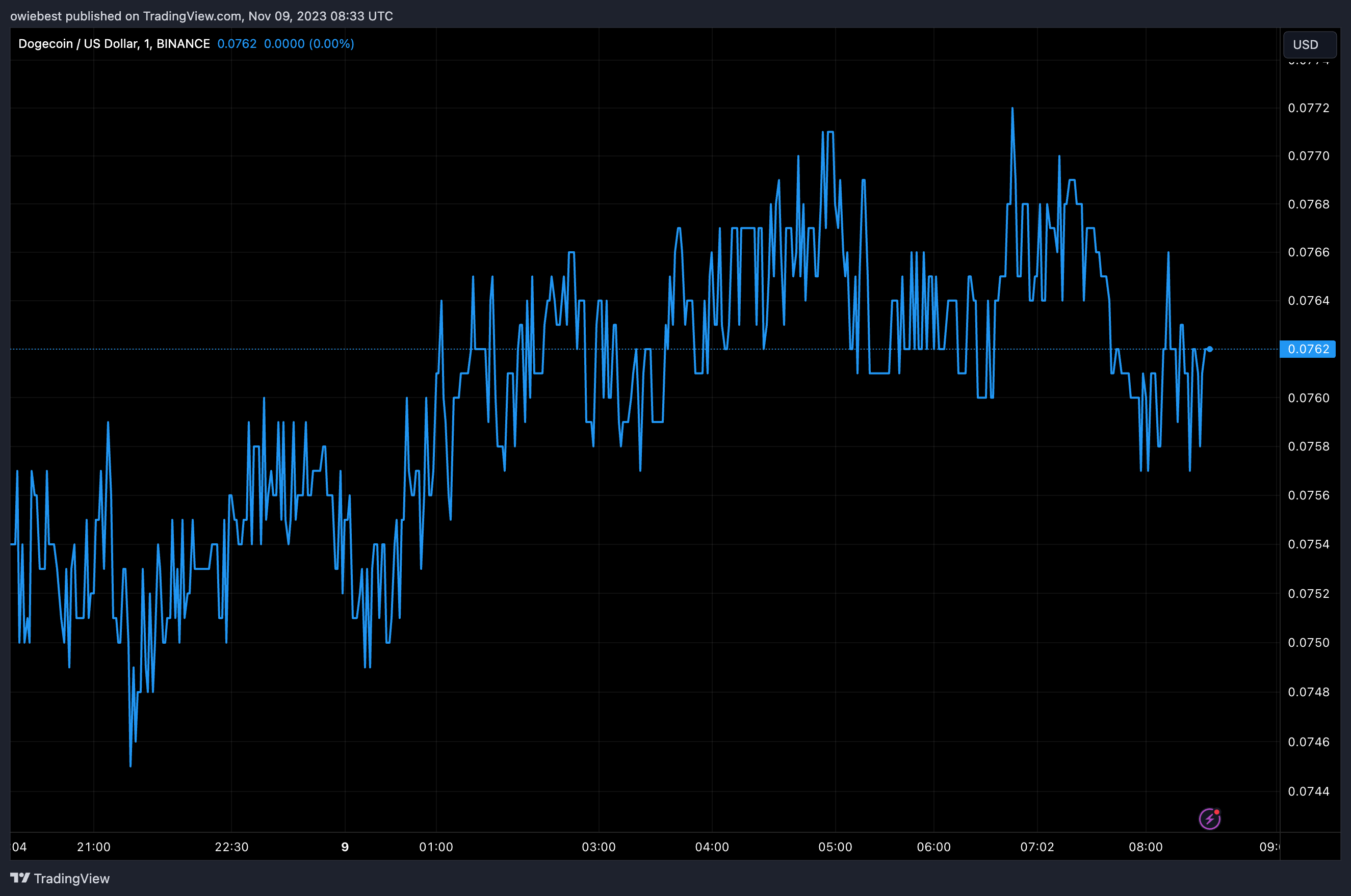The width and height of the screenshot is (1351, 896).
Task: Click the 22:30 time axis label
Action: pos(231,847)
